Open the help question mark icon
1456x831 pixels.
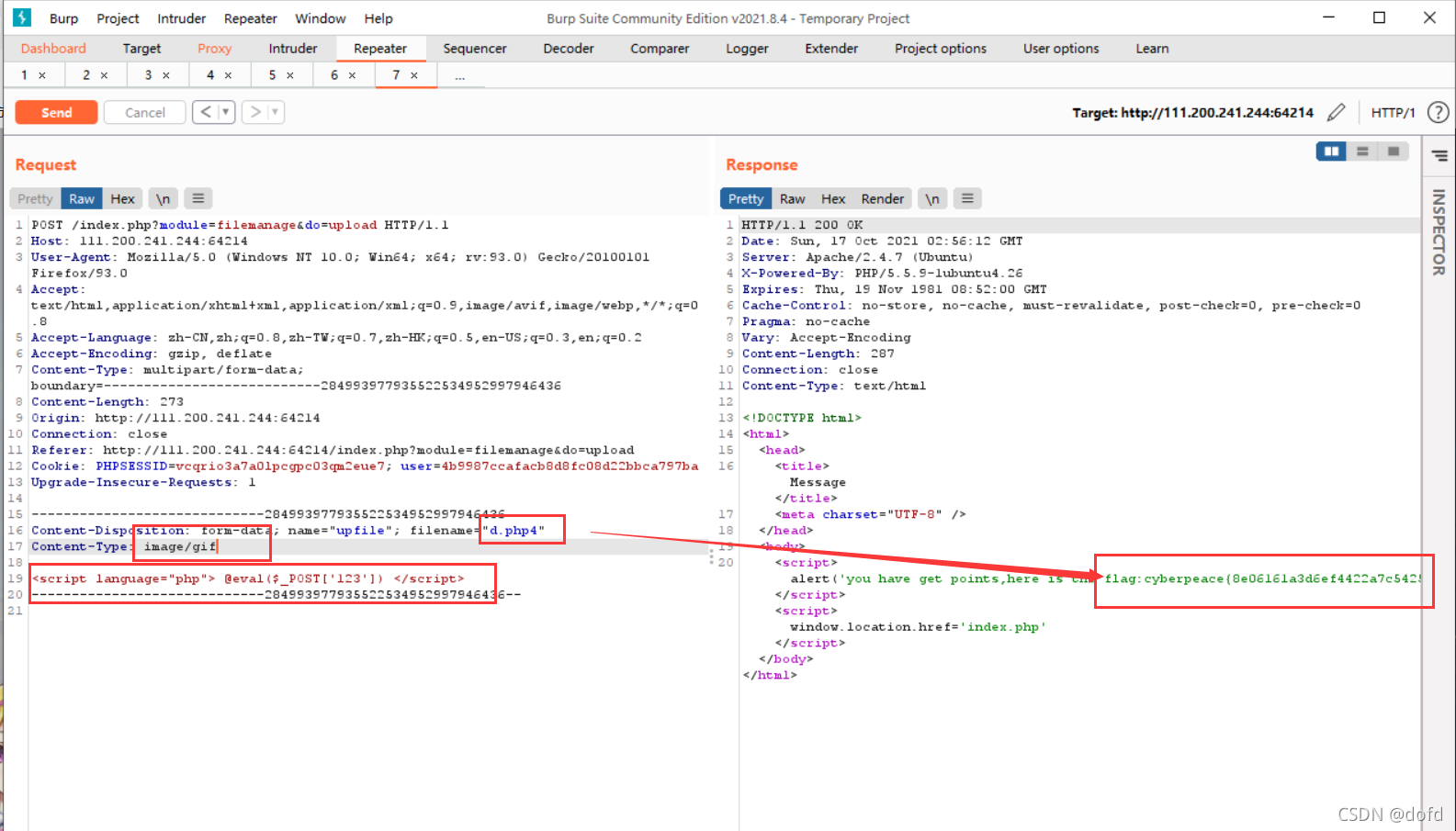(x=1438, y=112)
